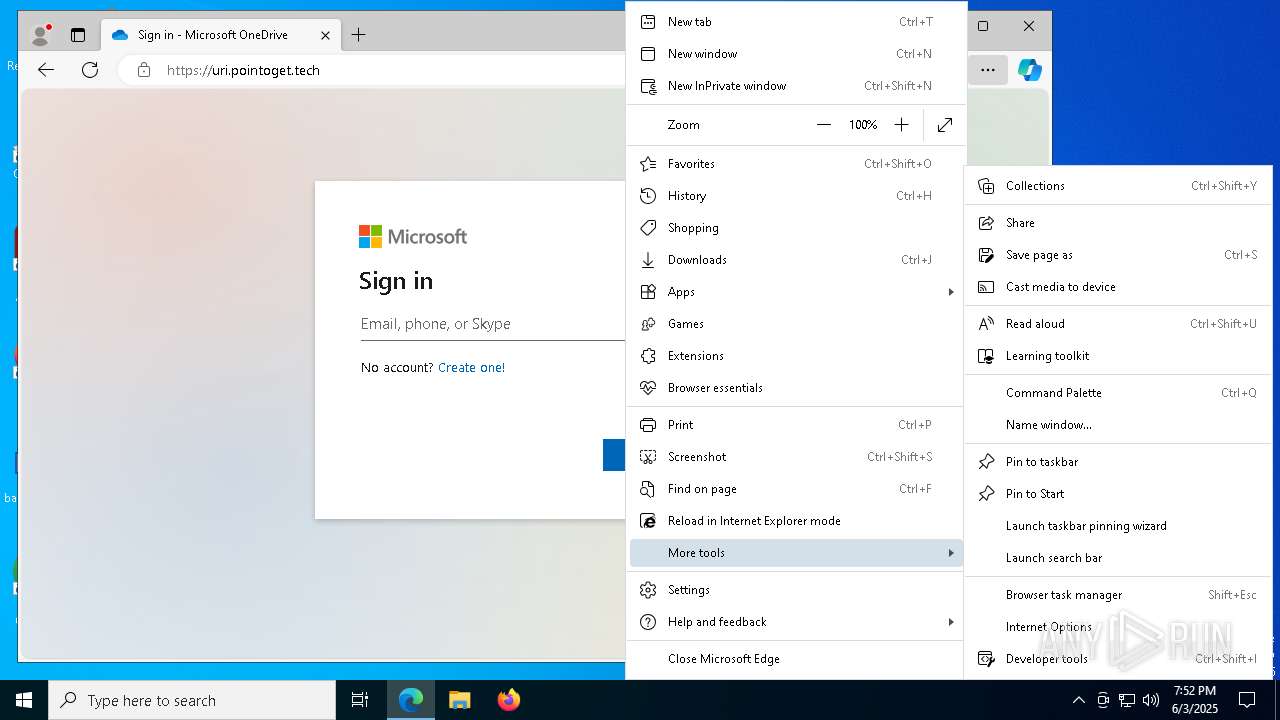Image resolution: width=1280 pixels, height=720 pixels.
Task: Expand the Apps submenu
Action: coord(796,291)
